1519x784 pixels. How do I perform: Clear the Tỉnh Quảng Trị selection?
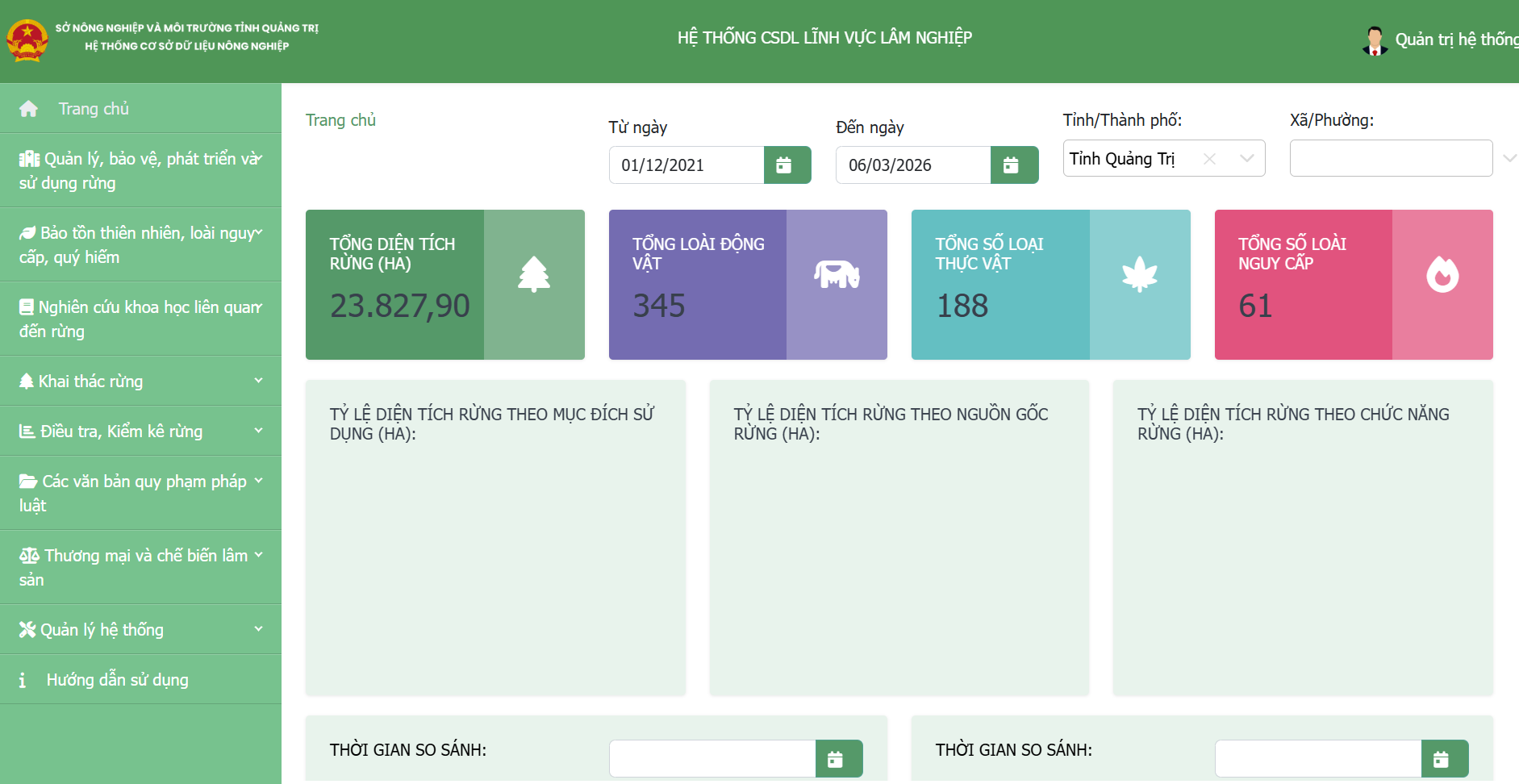click(x=1209, y=159)
